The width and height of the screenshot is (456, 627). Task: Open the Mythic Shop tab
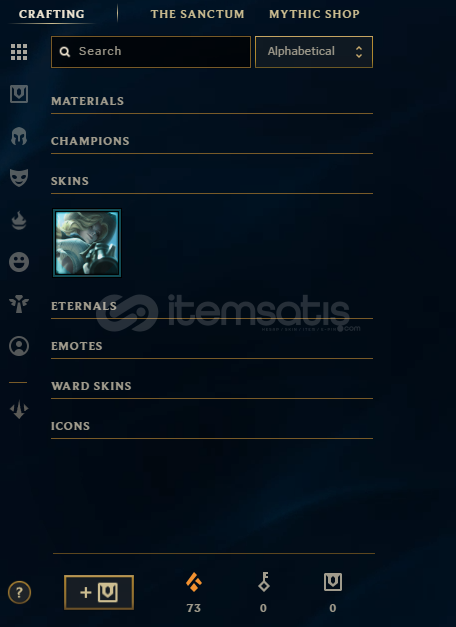314,14
